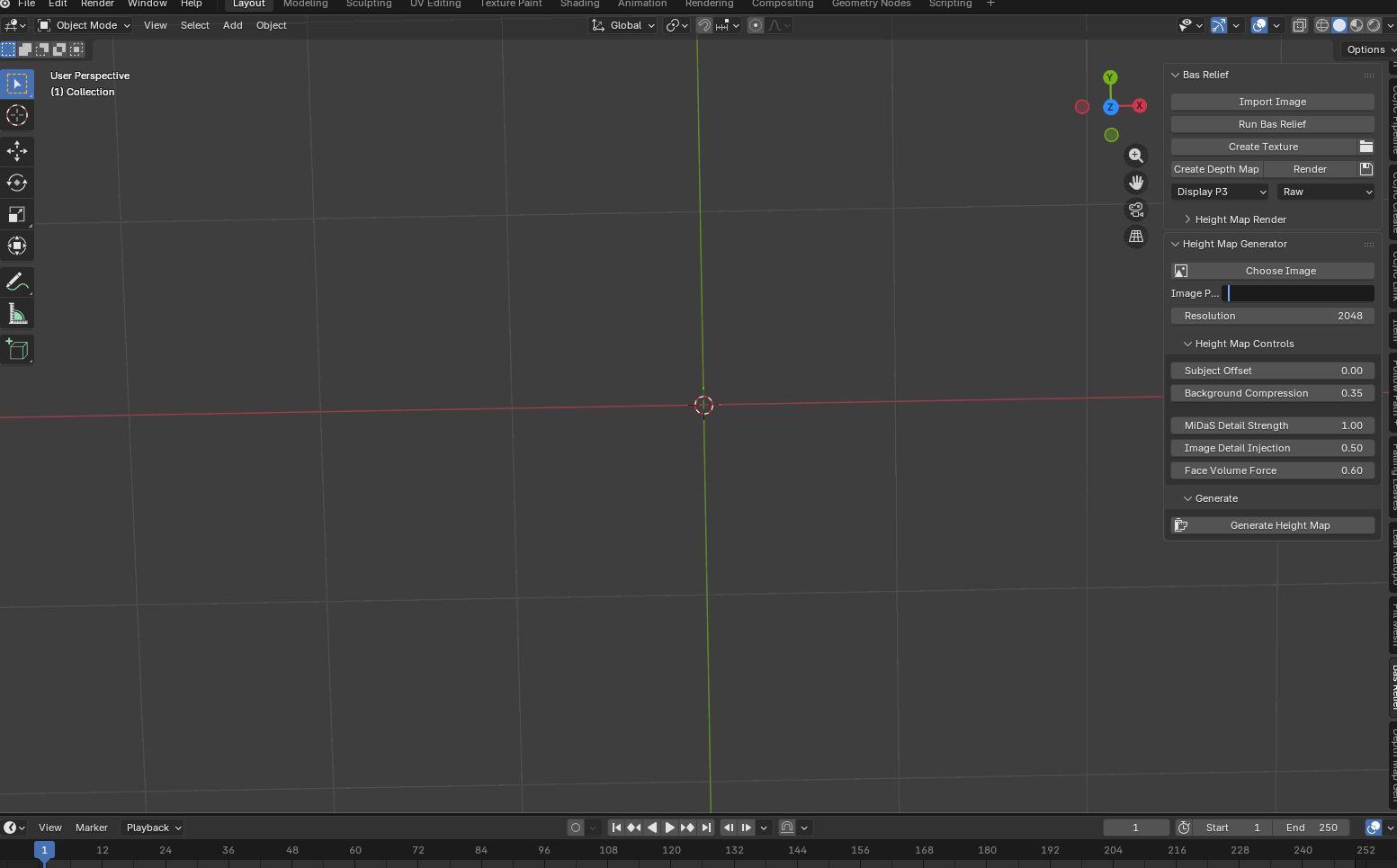The height and width of the screenshot is (868, 1397).
Task: Choose the Move tool in toolbar
Action: click(x=17, y=151)
